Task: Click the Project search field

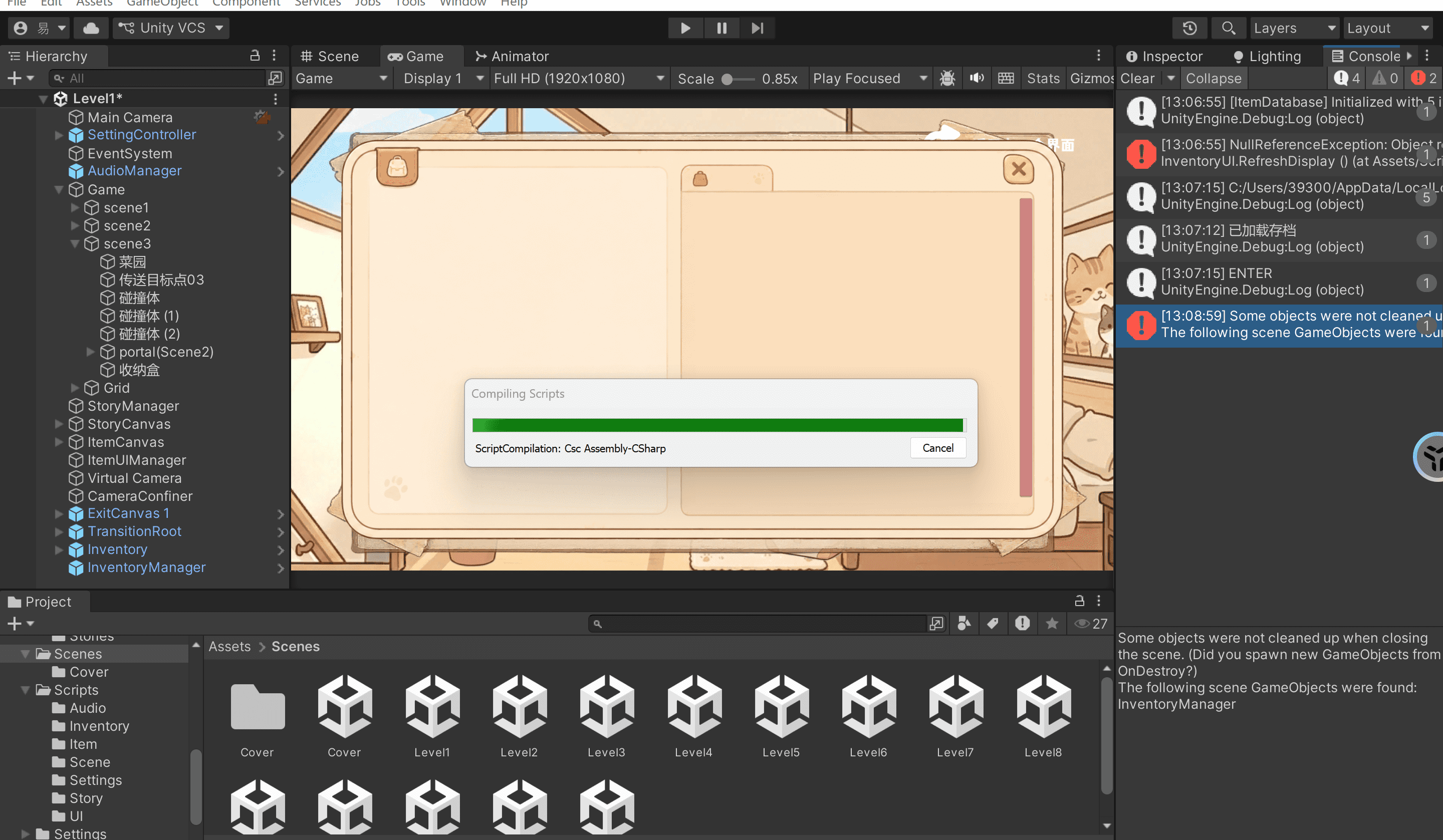Action: [x=758, y=624]
